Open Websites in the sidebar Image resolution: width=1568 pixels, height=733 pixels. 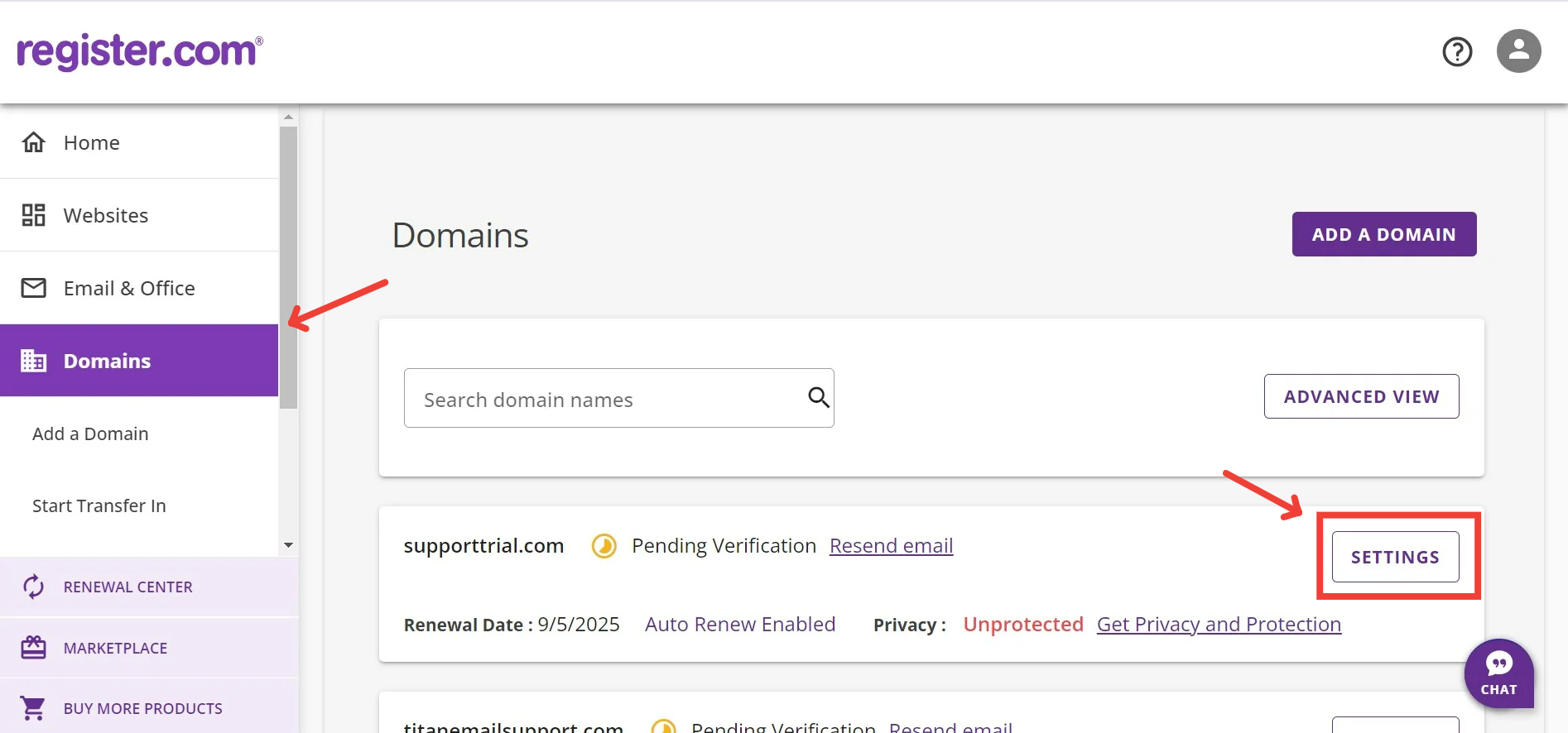[x=139, y=215]
